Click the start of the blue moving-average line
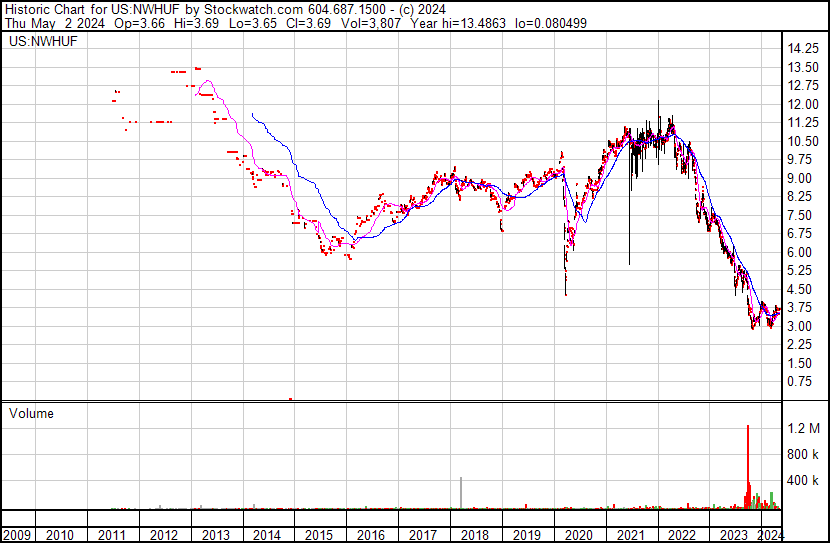 click(252, 114)
